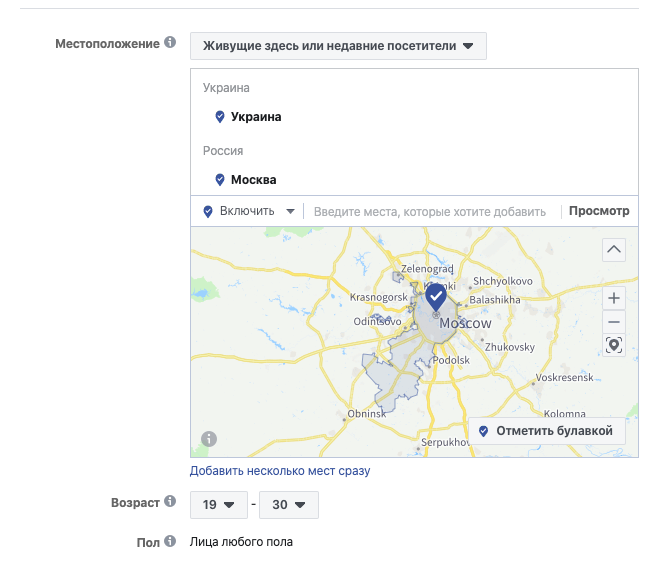Screen dimensions: 659x568
Task: Collapse the map with the chevron button
Action: pos(614,249)
